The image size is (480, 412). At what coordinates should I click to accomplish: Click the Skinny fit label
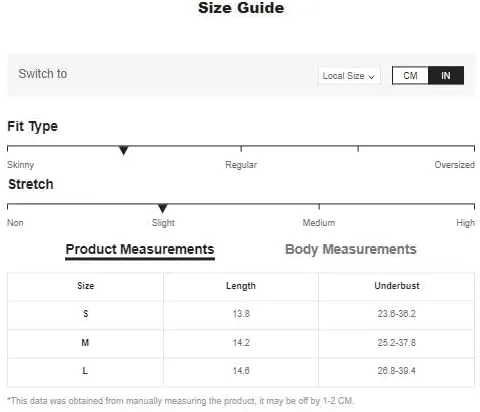[x=21, y=165]
